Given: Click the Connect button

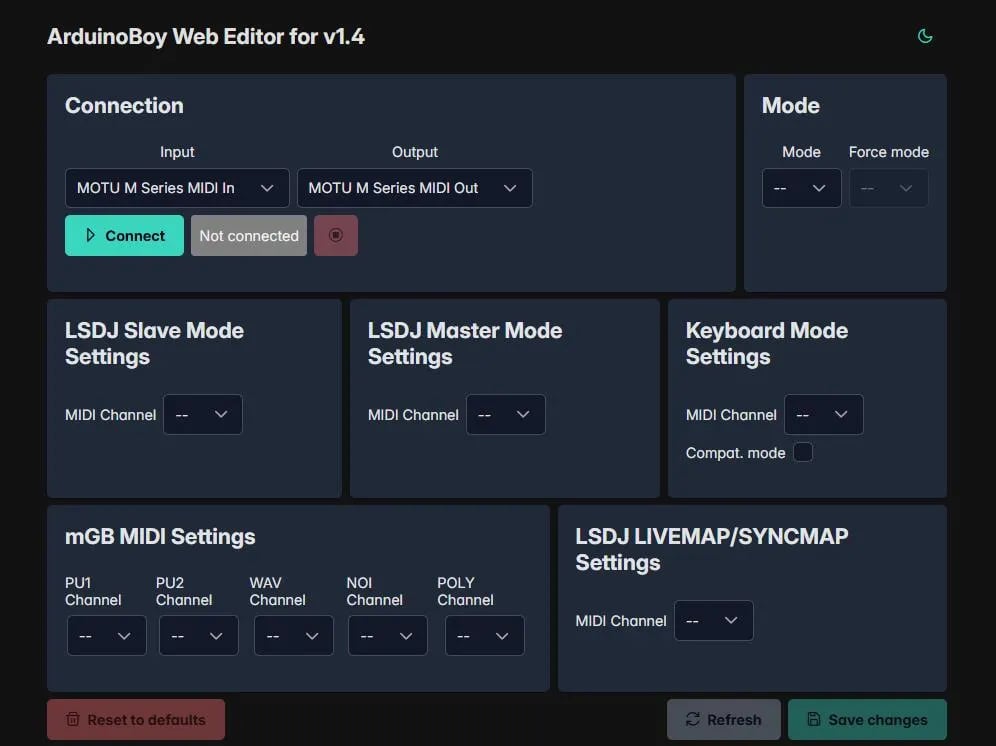Looking at the screenshot, I should pos(124,236).
